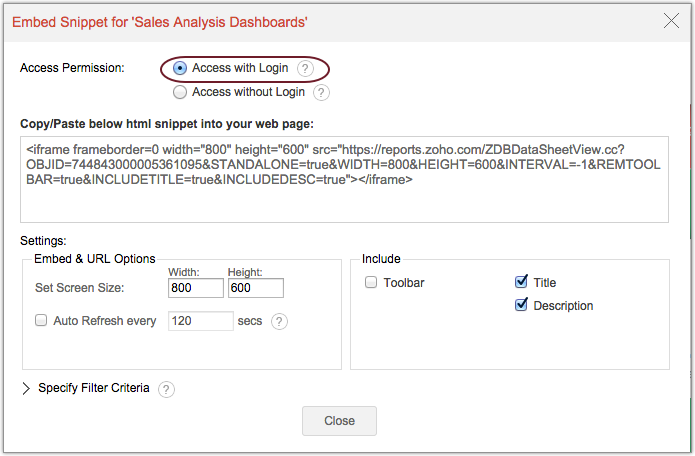Close the Embed Snippet dialog with X icon
Viewport: 695px width, 456px height.
pos(669,19)
